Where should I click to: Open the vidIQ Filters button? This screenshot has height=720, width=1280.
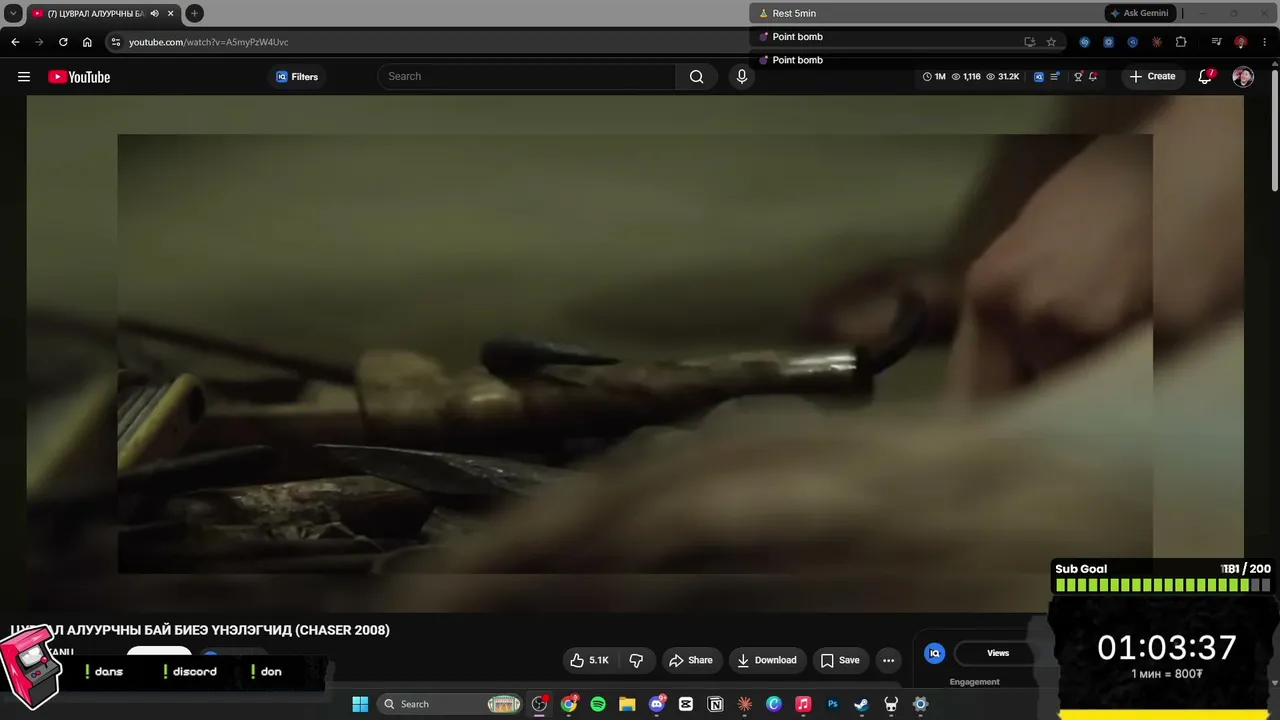point(297,77)
